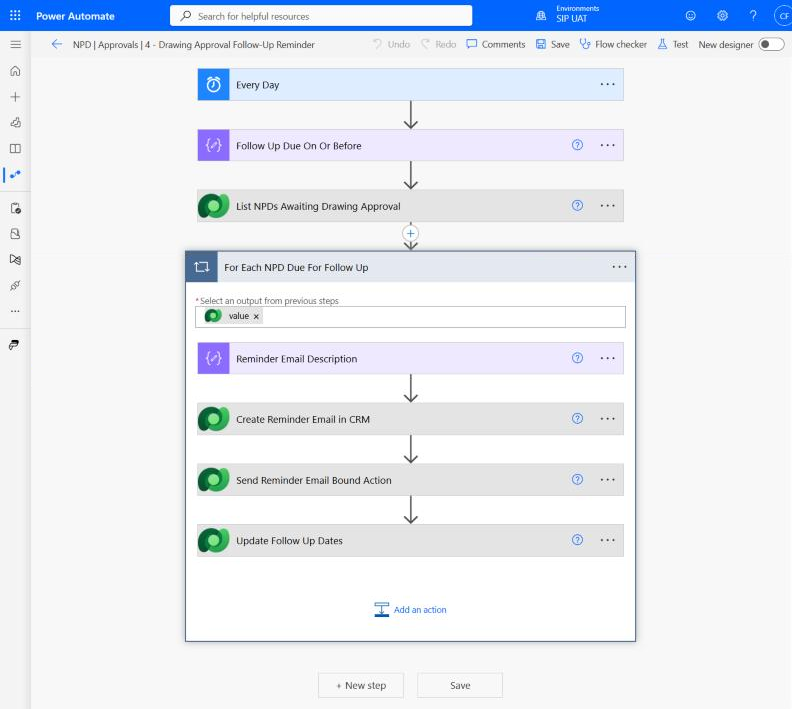The image size is (792, 709).
Task: Expand the Every Day trigger card
Action: click(x=410, y=84)
